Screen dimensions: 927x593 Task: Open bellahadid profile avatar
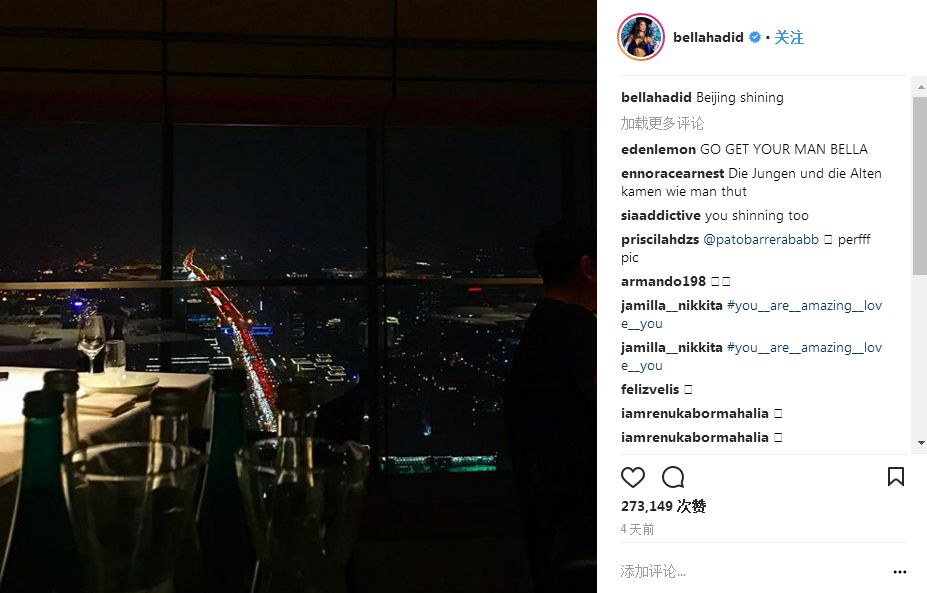coord(641,37)
